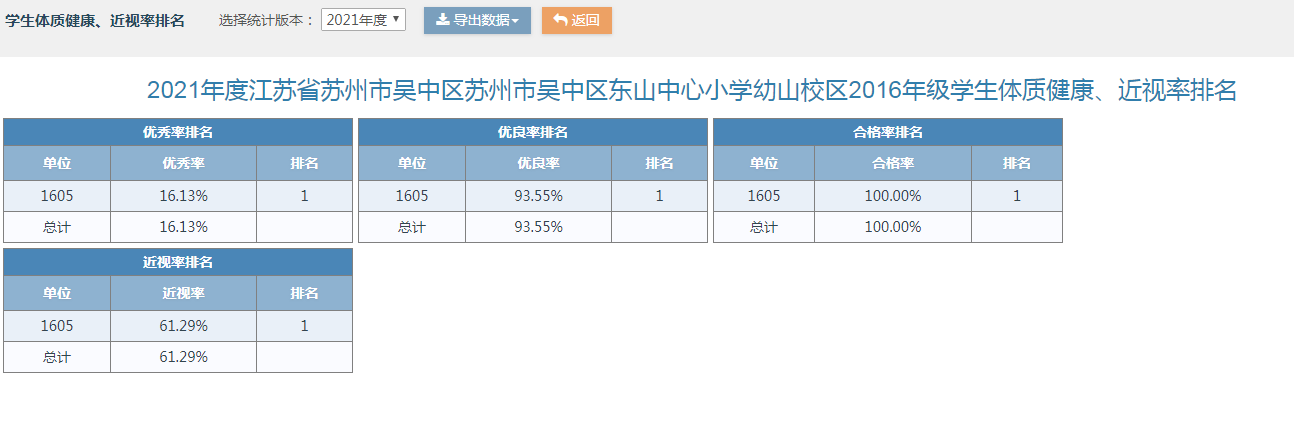Viewport: 1294px width, 433px height.
Task: Click the 2021年度 report heading text
Action: click(692, 90)
